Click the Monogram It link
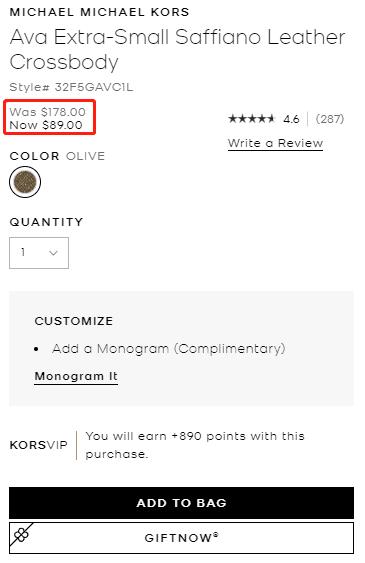 click(x=76, y=376)
